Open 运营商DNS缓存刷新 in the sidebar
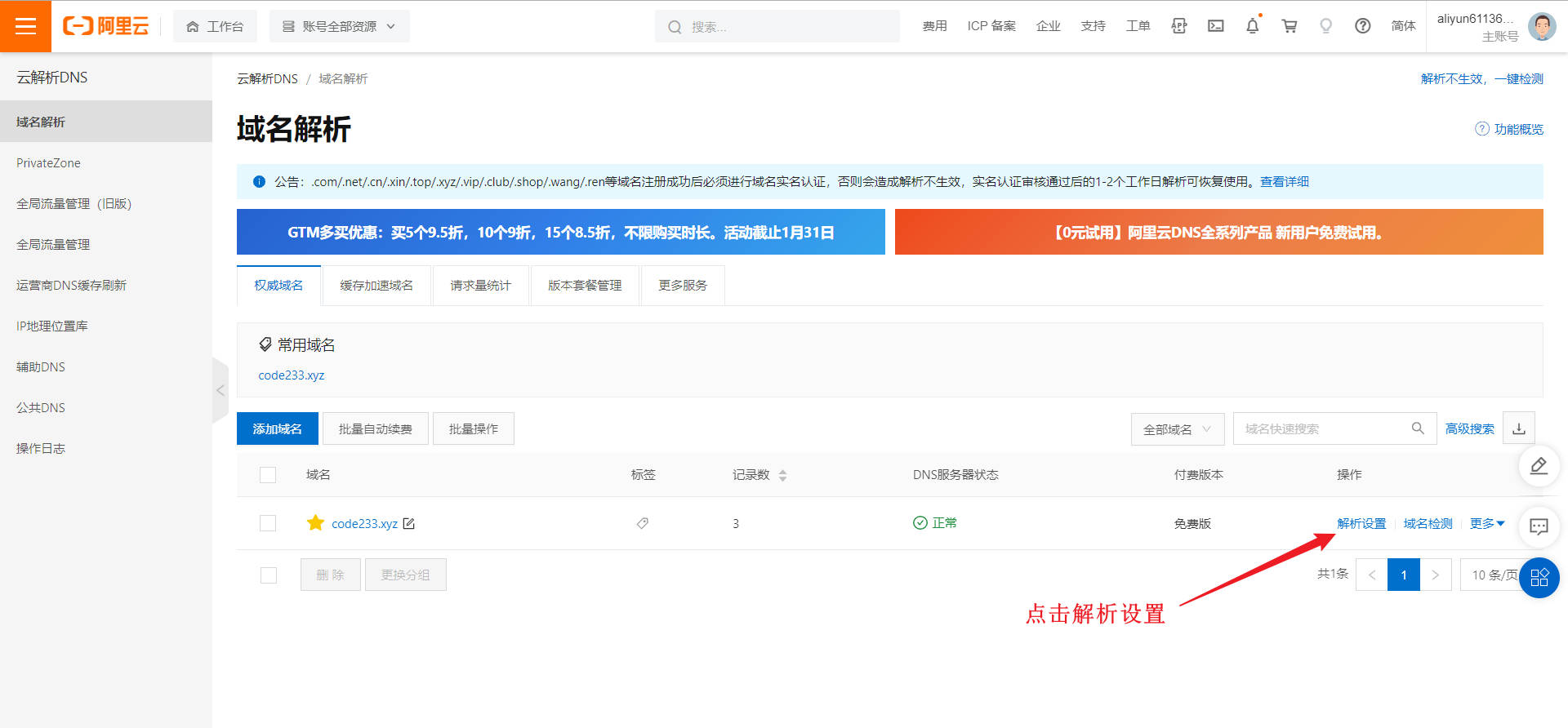 [x=106, y=285]
